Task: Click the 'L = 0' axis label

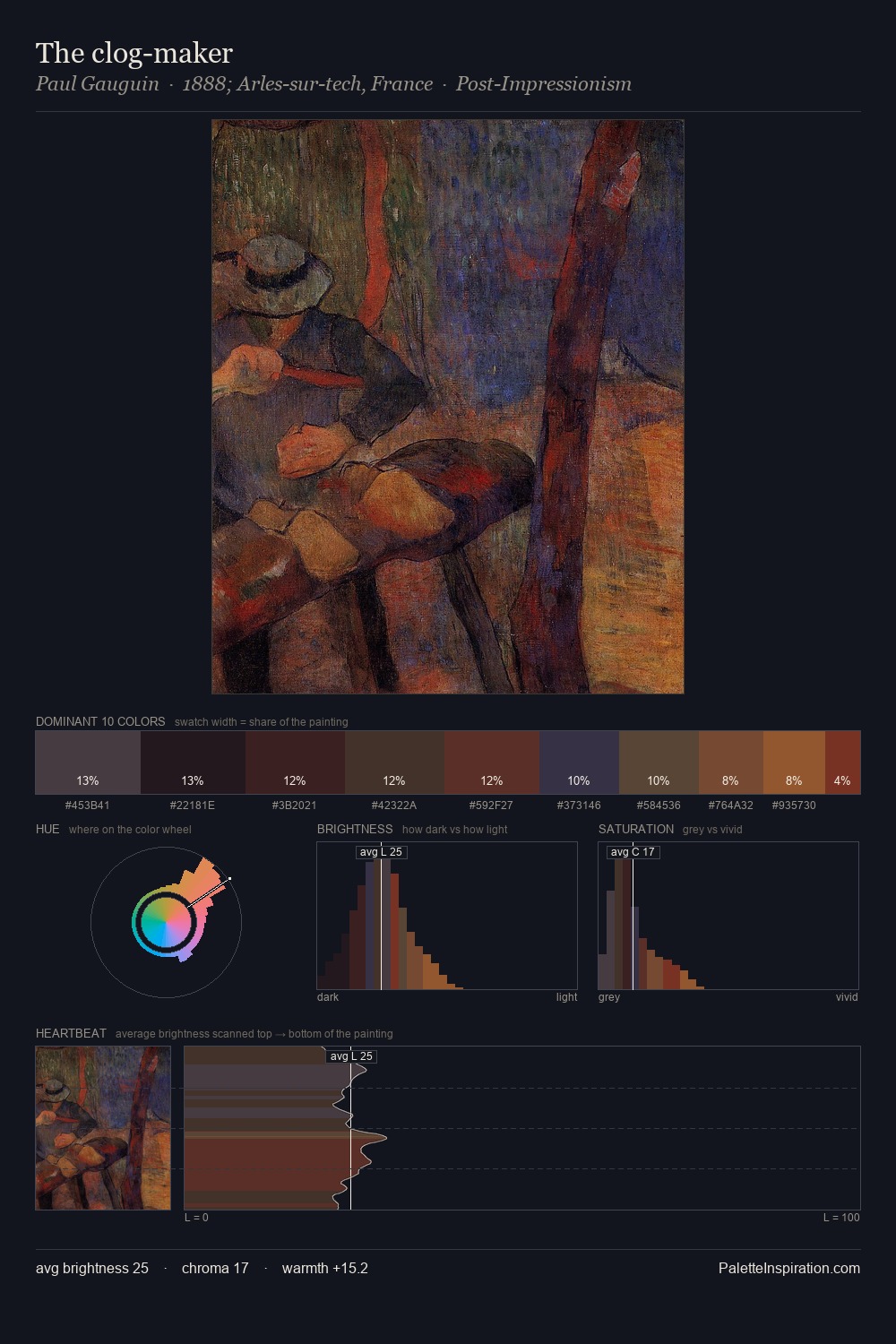Action: [196, 1218]
